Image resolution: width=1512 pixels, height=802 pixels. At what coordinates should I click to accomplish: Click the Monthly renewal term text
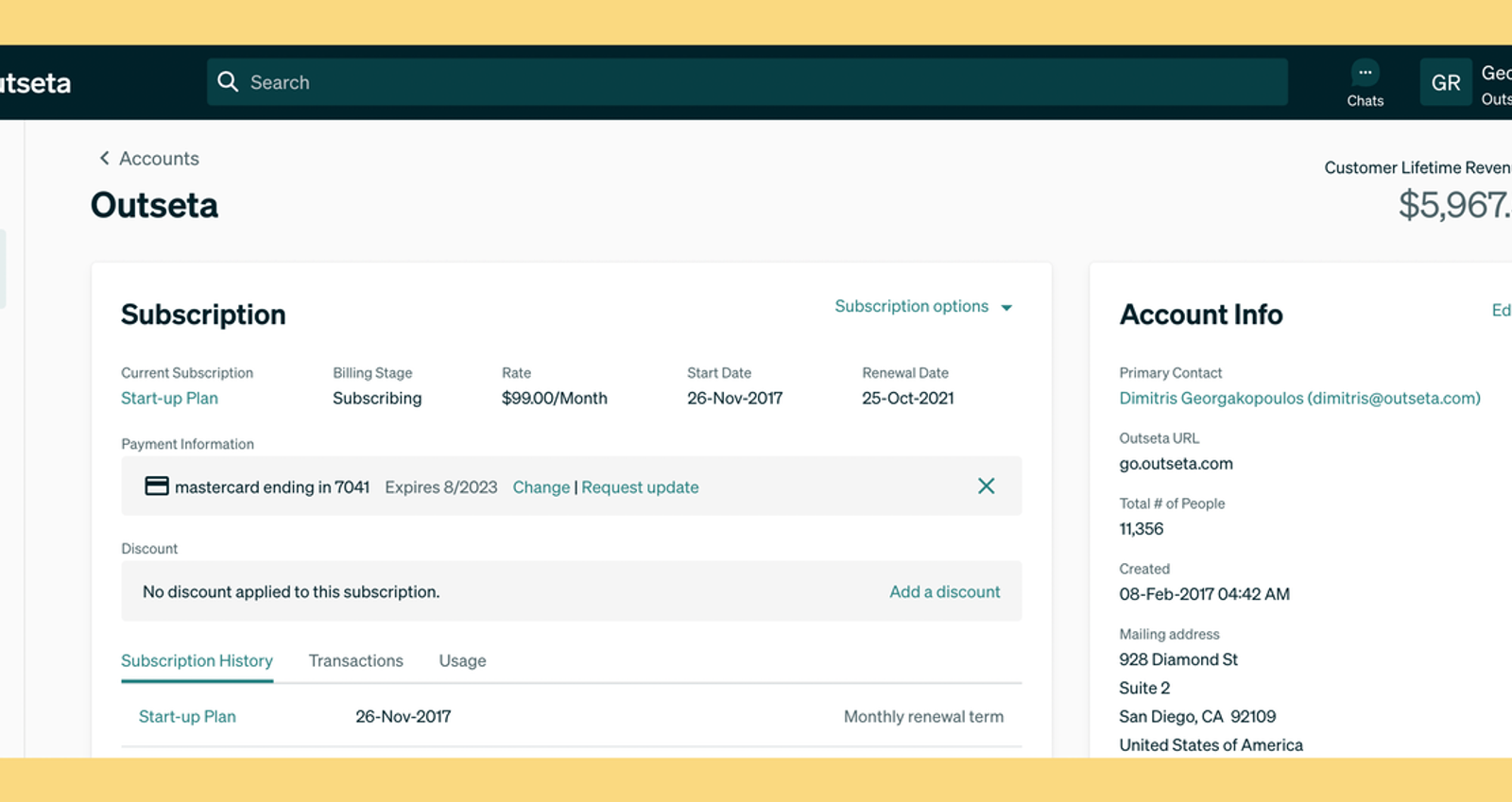923,717
